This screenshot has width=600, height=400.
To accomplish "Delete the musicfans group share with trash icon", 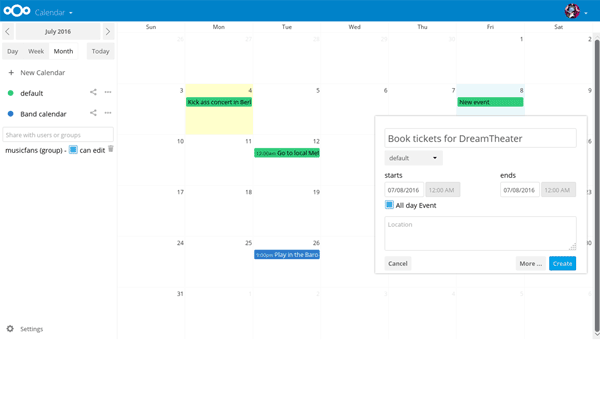I will (111, 149).
